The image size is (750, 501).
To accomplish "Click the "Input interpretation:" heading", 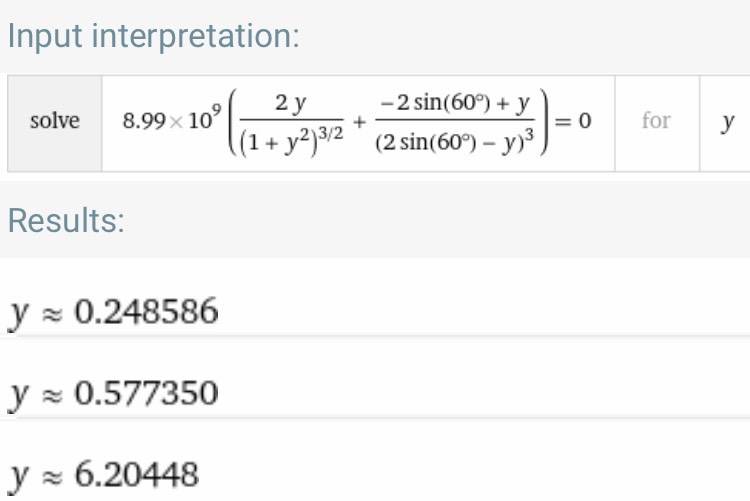I will click(154, 37).
